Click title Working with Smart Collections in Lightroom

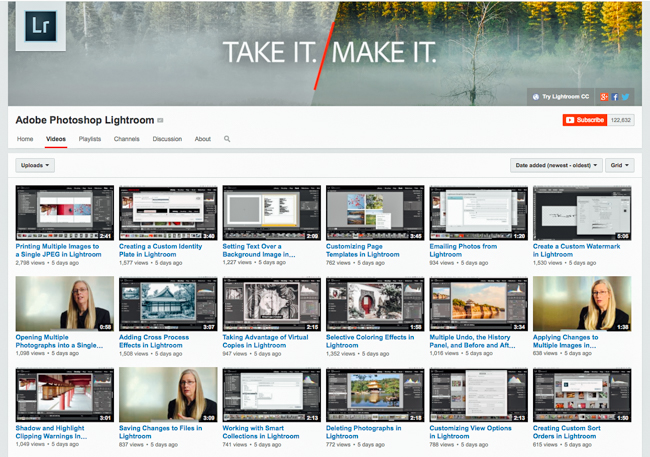coord(261,432)
